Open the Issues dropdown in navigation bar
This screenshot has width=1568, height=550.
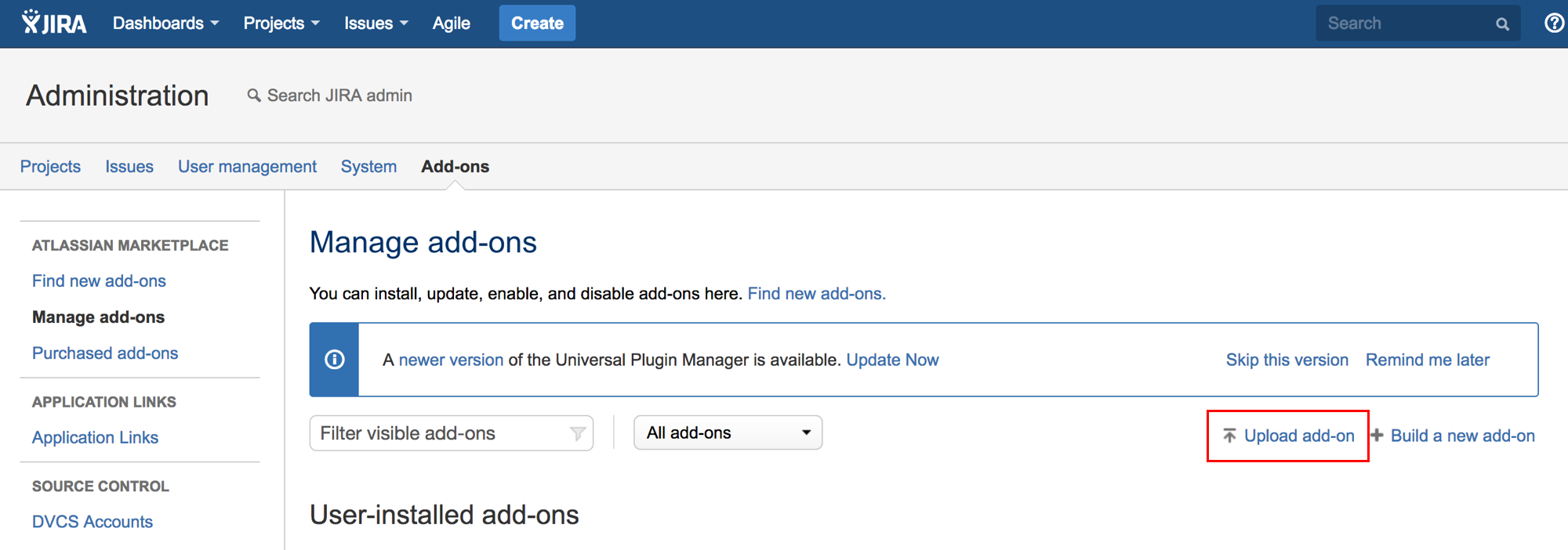pyautogui.click(x=376, y=24)
